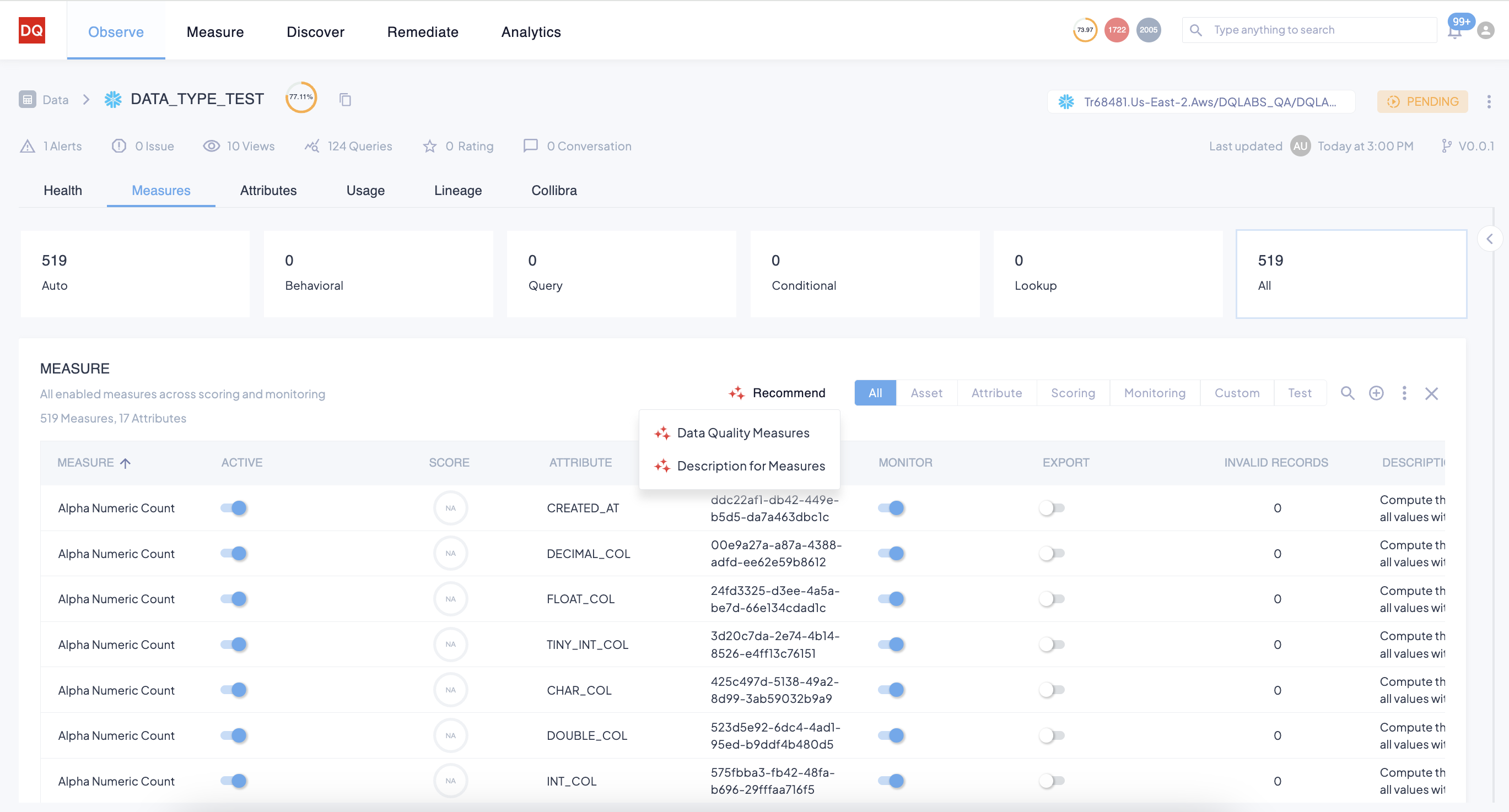The image size is (1509, 812).
Task: Open the three-dot menu beside the plus icon
Action: (1404, 393)
